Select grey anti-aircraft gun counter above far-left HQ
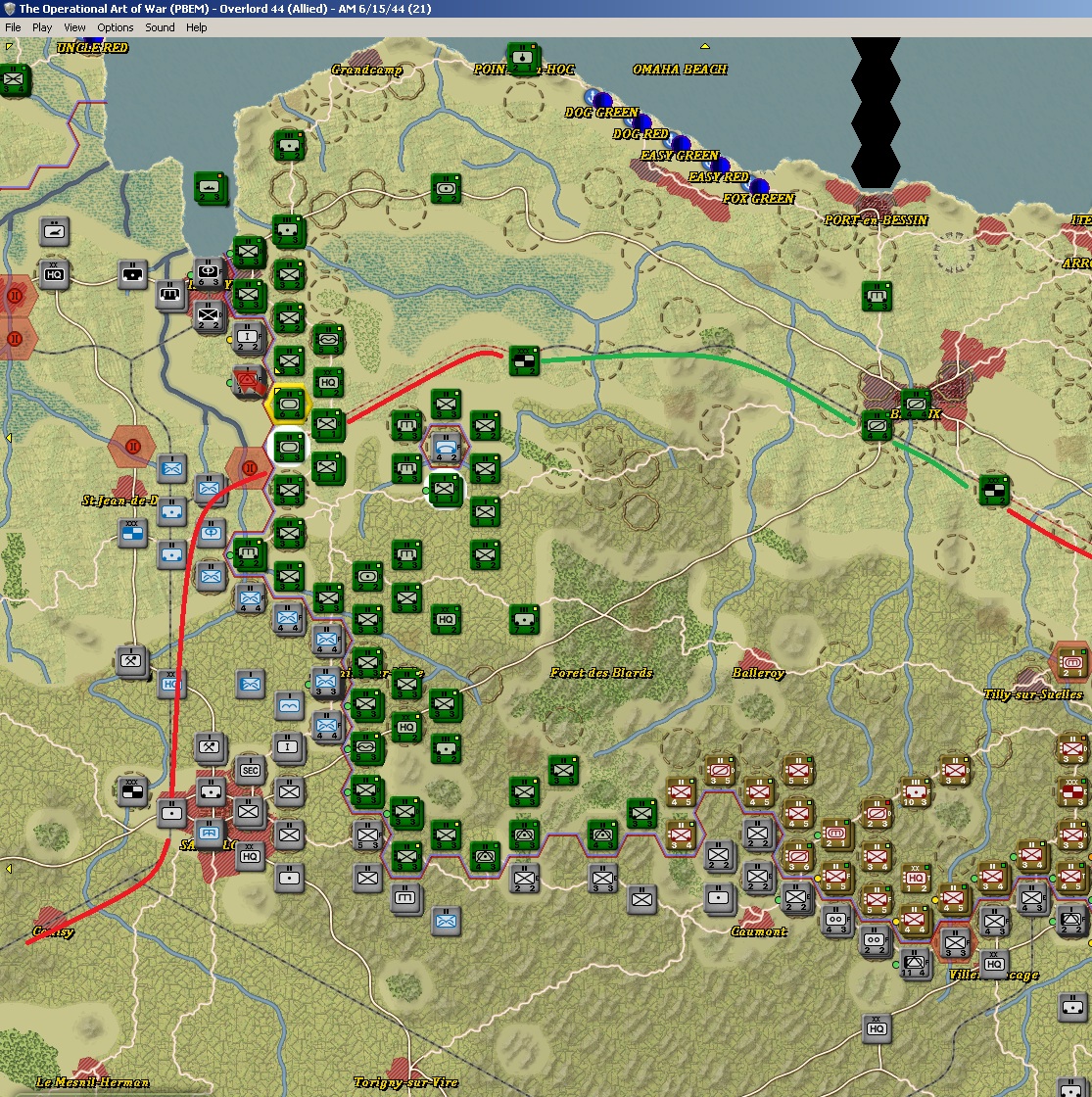The width and height of the screenshot is (1092, 1097). point(55,231)
